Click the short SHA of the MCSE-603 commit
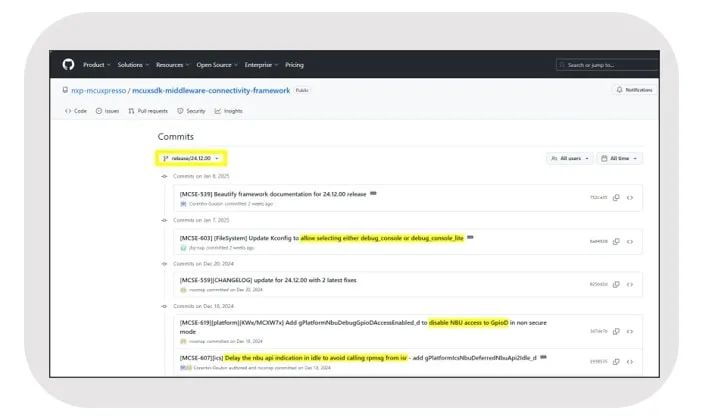The height and width of the screenshot is (420, 705). (598, 241)
